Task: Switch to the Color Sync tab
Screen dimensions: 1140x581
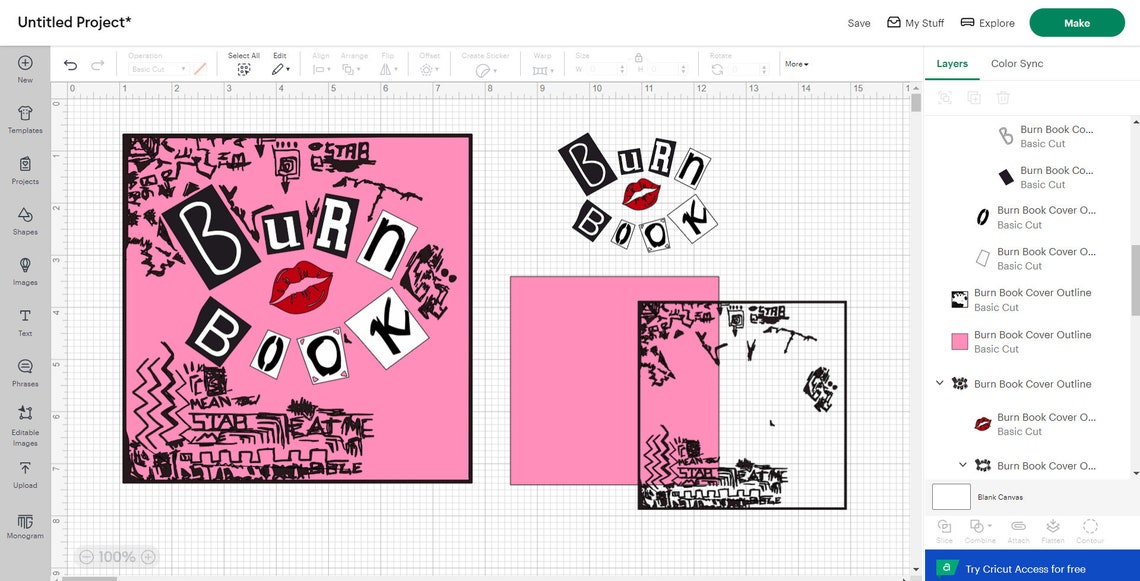Action: pos(1016,63)
